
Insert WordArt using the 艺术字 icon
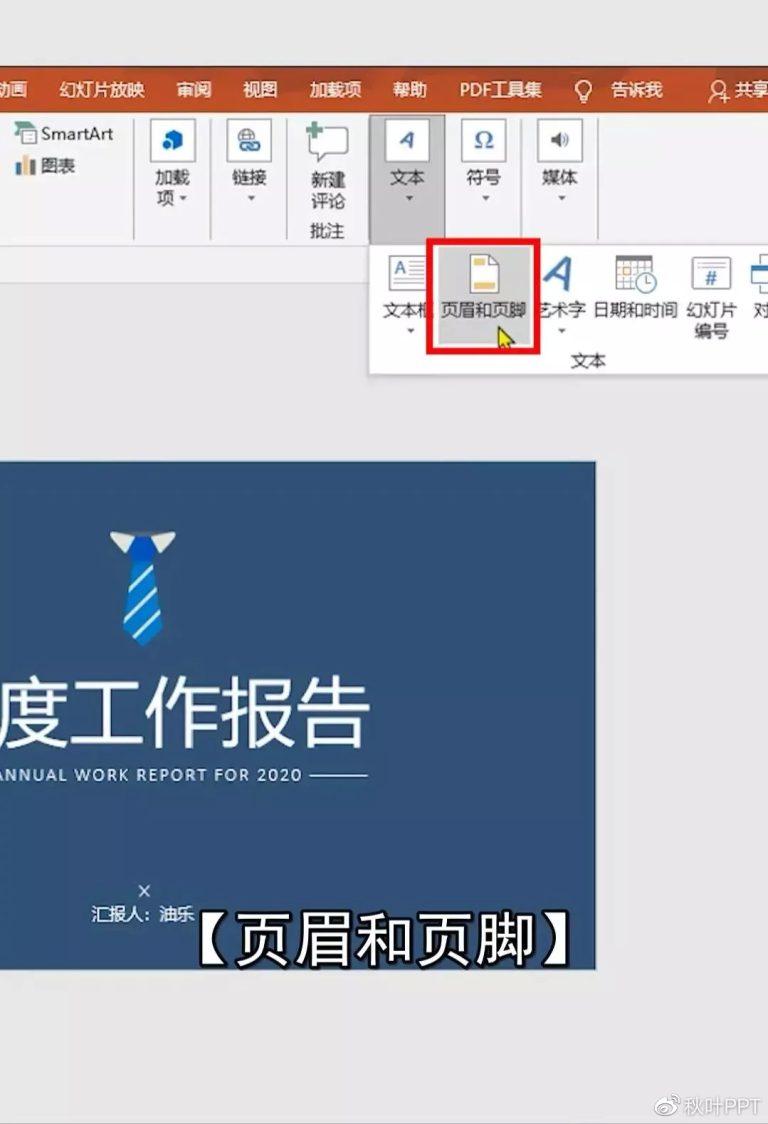coord(561,288)
